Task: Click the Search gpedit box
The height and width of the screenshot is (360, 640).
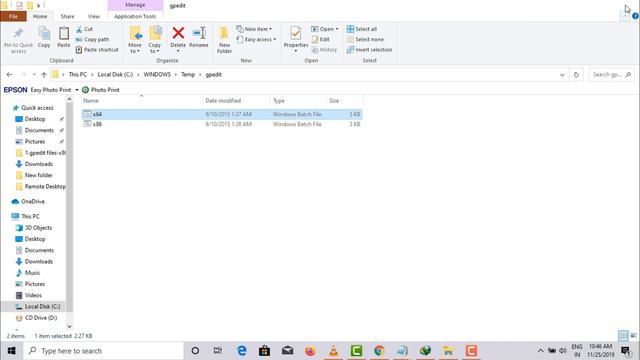Action: tap(611, 75)
